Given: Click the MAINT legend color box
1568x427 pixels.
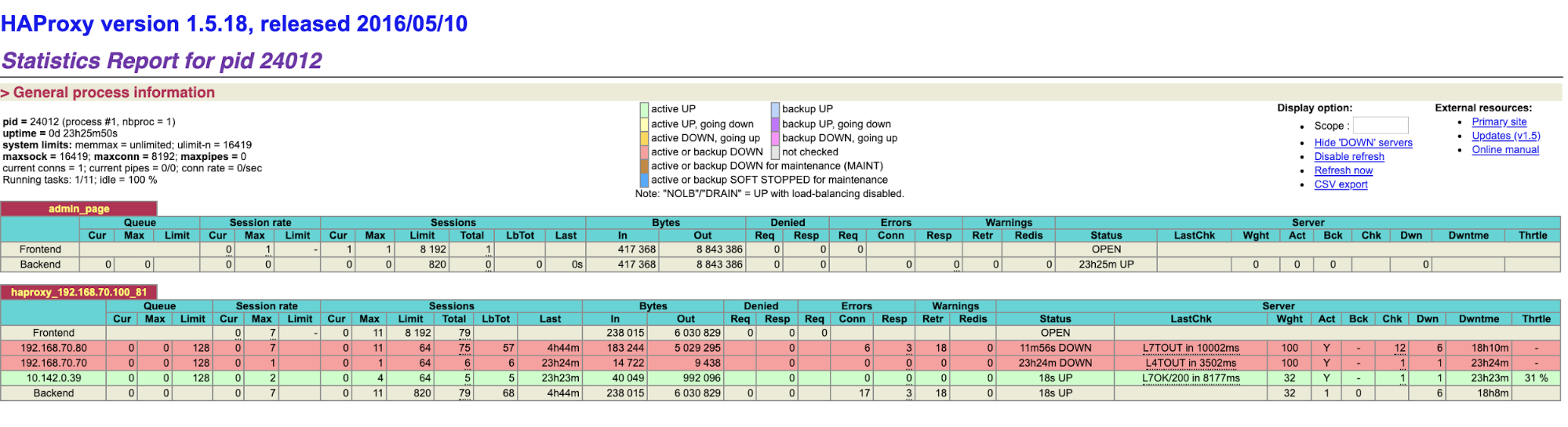Looking at the screenshot, I should [644, 166].
